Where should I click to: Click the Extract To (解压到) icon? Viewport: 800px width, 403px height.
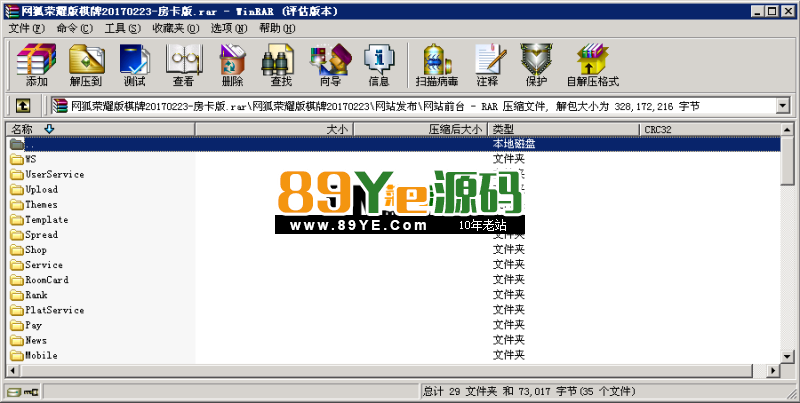(x=86, y=65)
